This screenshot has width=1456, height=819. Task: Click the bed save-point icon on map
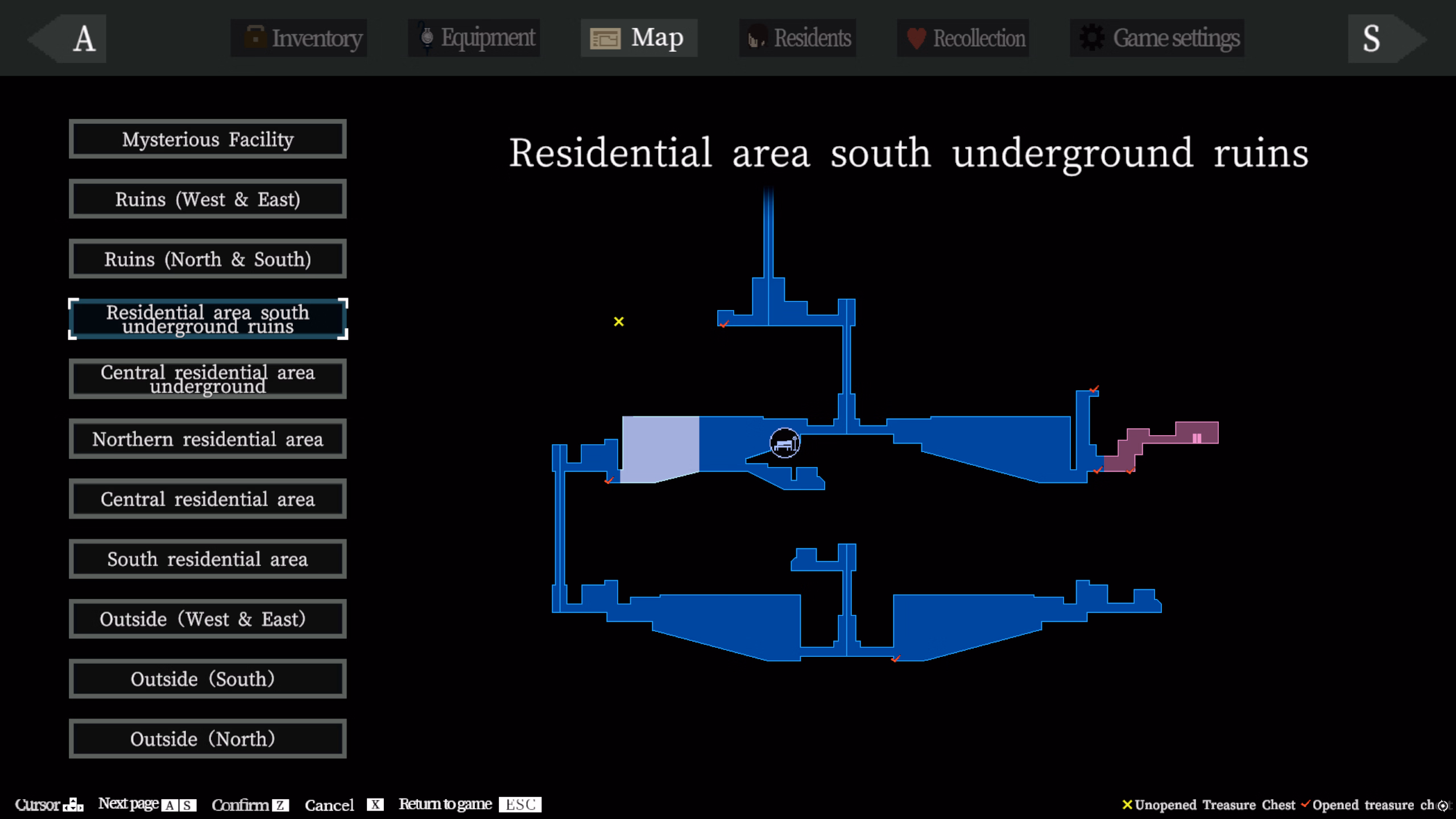point(784,443)
